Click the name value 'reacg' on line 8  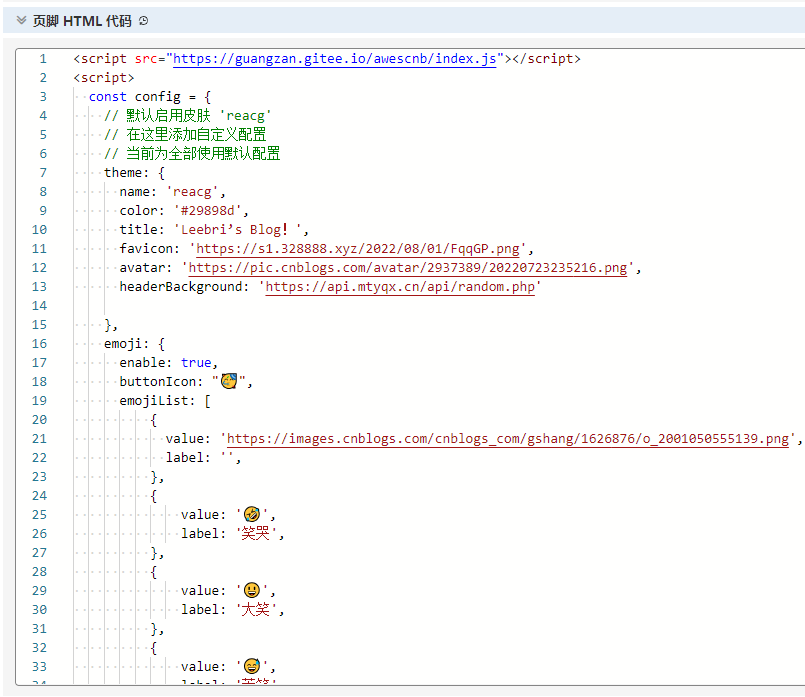[x=193, y=192]
